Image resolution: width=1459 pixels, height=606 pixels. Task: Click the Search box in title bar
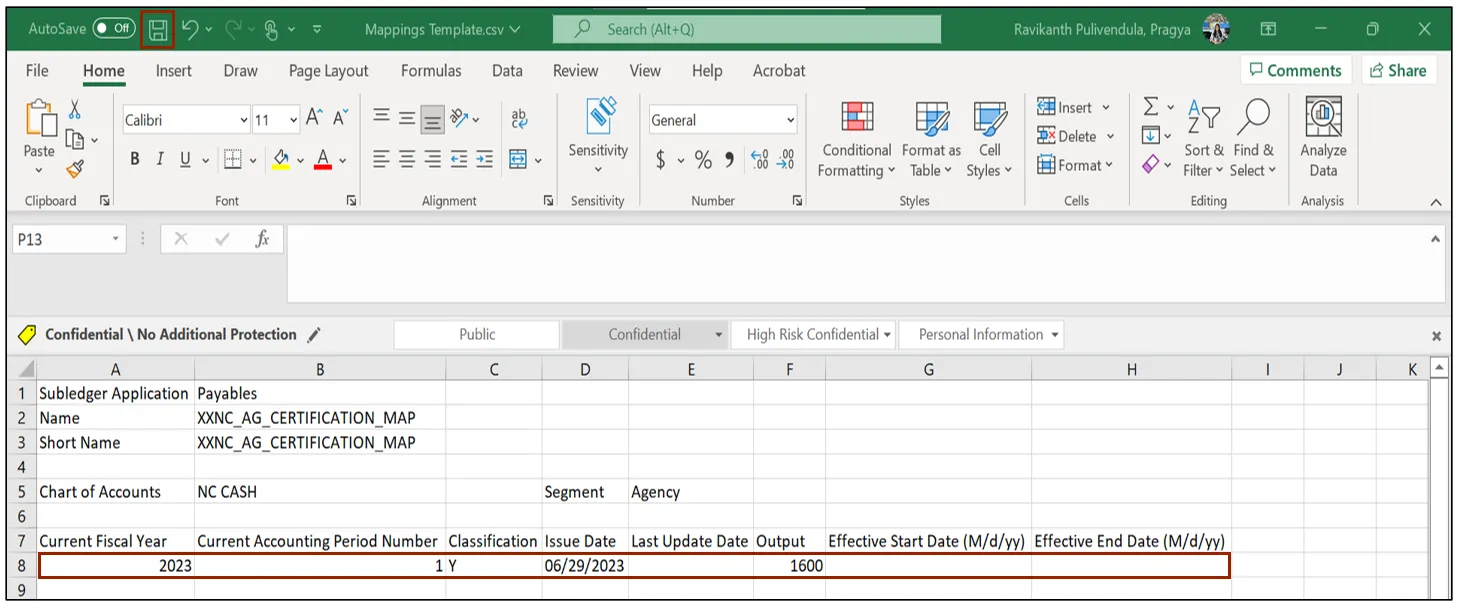[x=746, y=29]
